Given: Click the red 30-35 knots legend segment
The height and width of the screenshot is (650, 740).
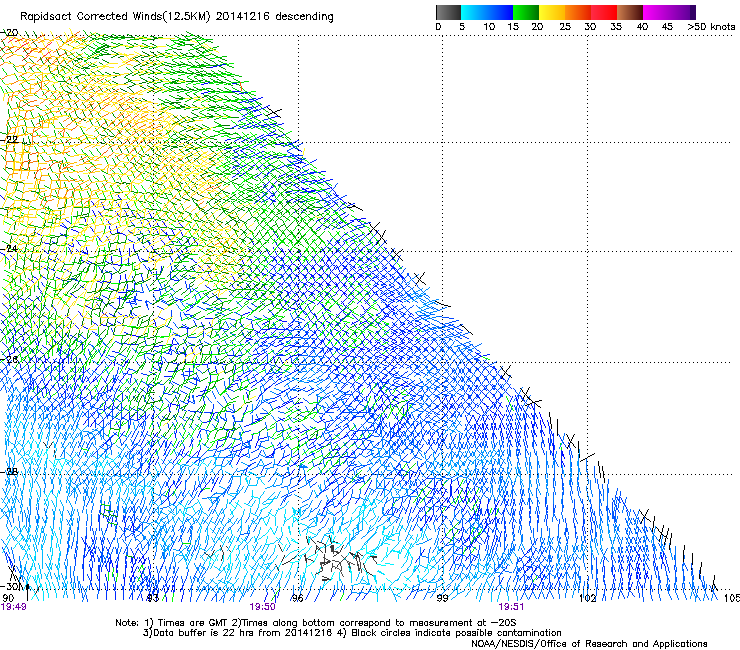Looking at the screenshot, I should point(604,12).
